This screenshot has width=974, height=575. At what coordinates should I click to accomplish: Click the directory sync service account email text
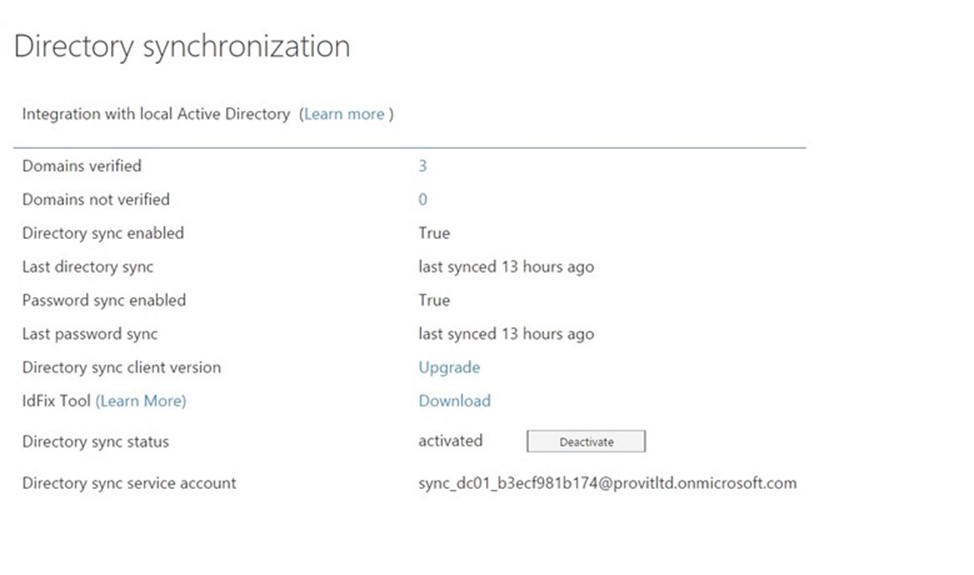point(608,483)
